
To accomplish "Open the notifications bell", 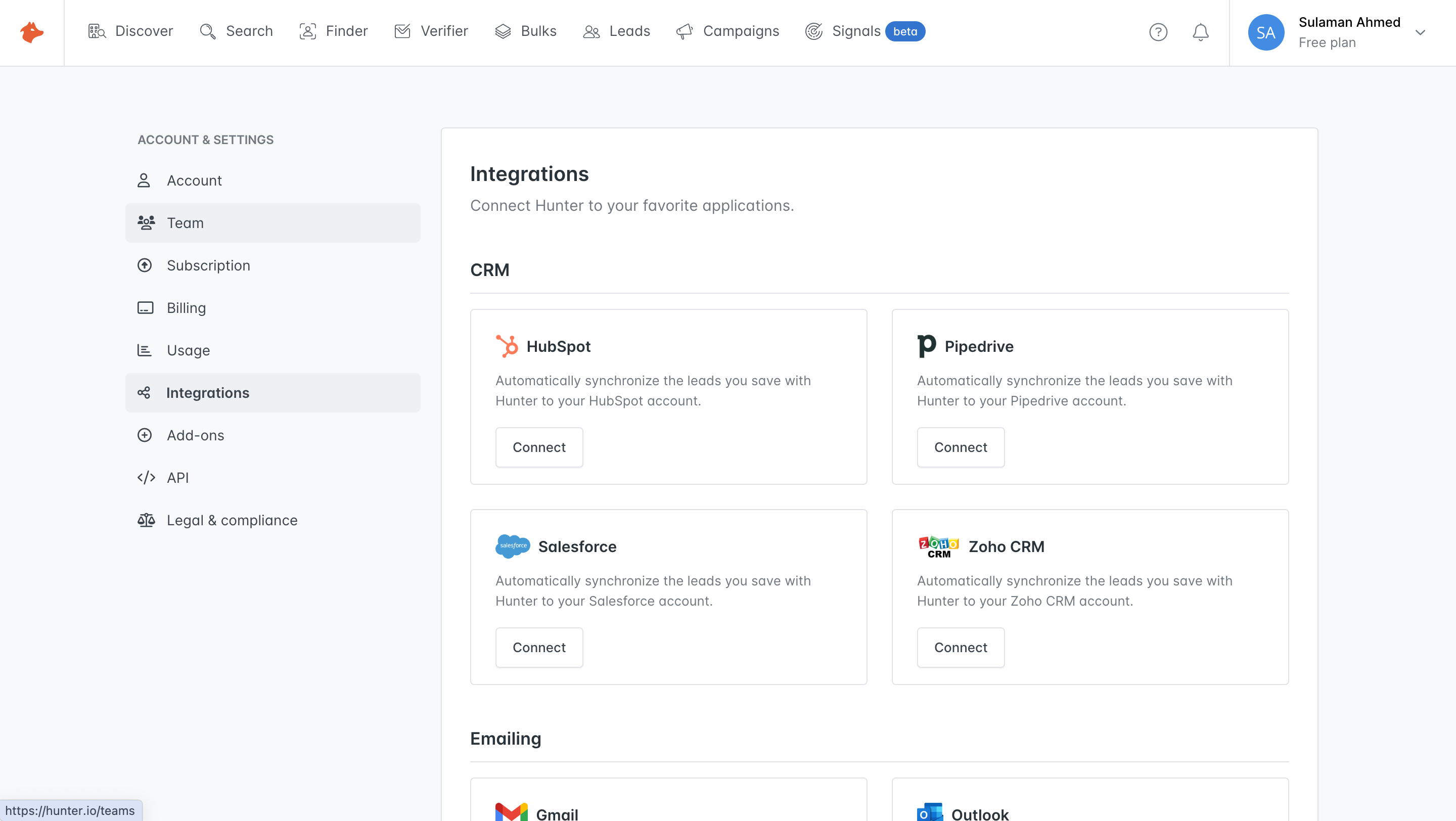I will pyautogui.click(x=1200, y=32).
